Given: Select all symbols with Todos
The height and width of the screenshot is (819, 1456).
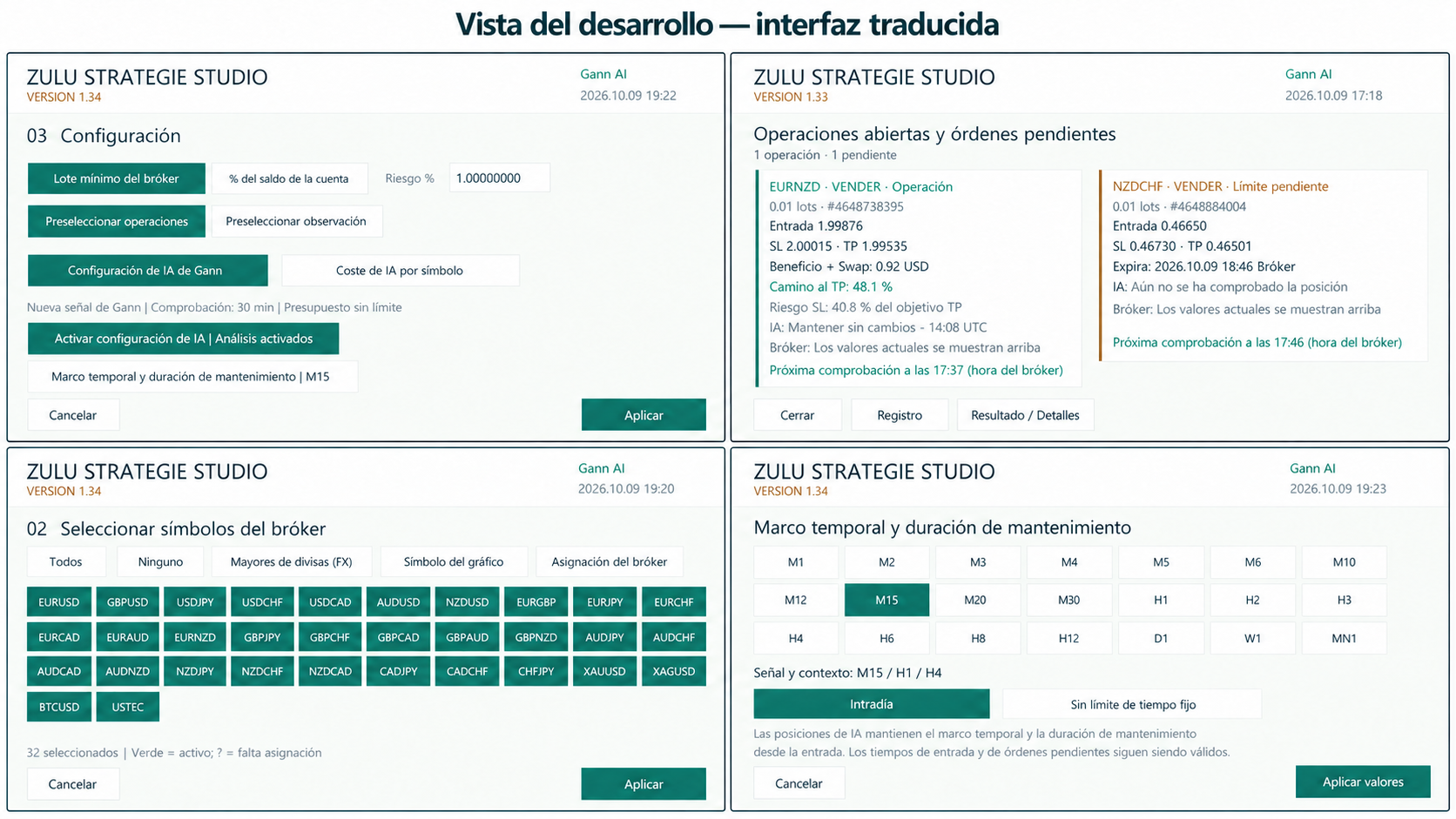Looking at the screenshot, I should coord(66,562).
